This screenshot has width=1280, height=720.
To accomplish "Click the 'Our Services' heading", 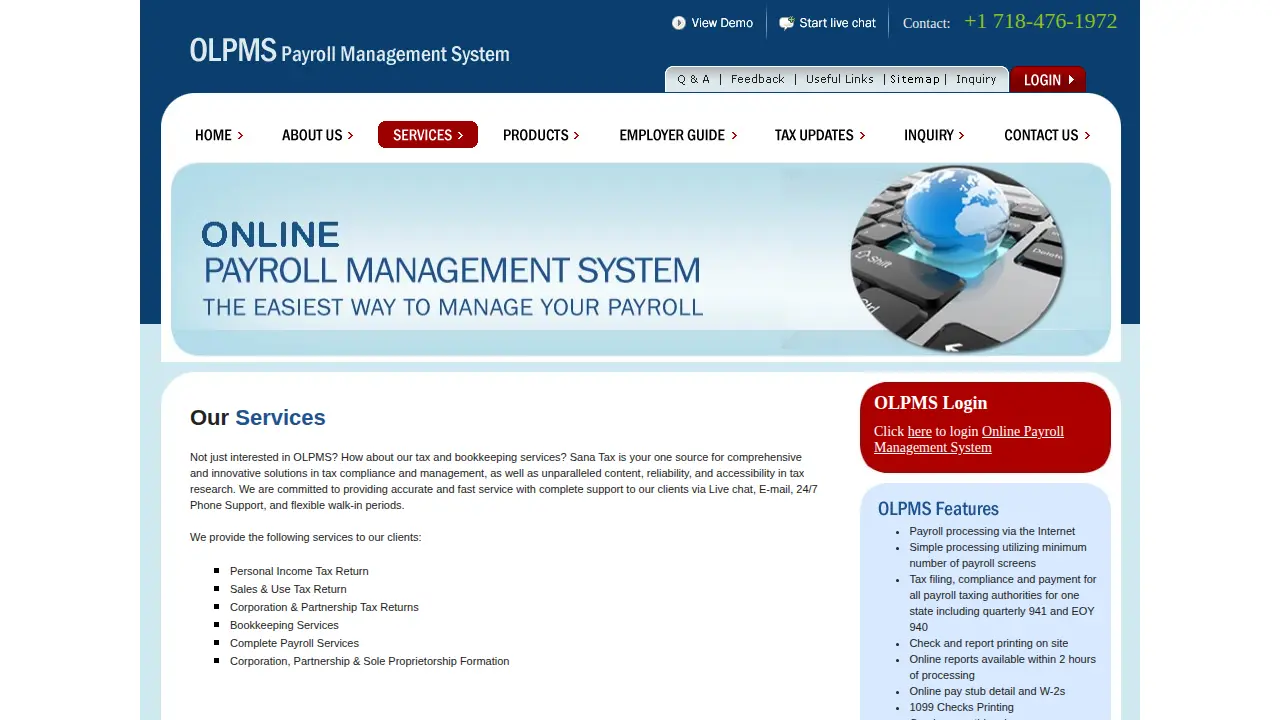I will pos(258,418).
